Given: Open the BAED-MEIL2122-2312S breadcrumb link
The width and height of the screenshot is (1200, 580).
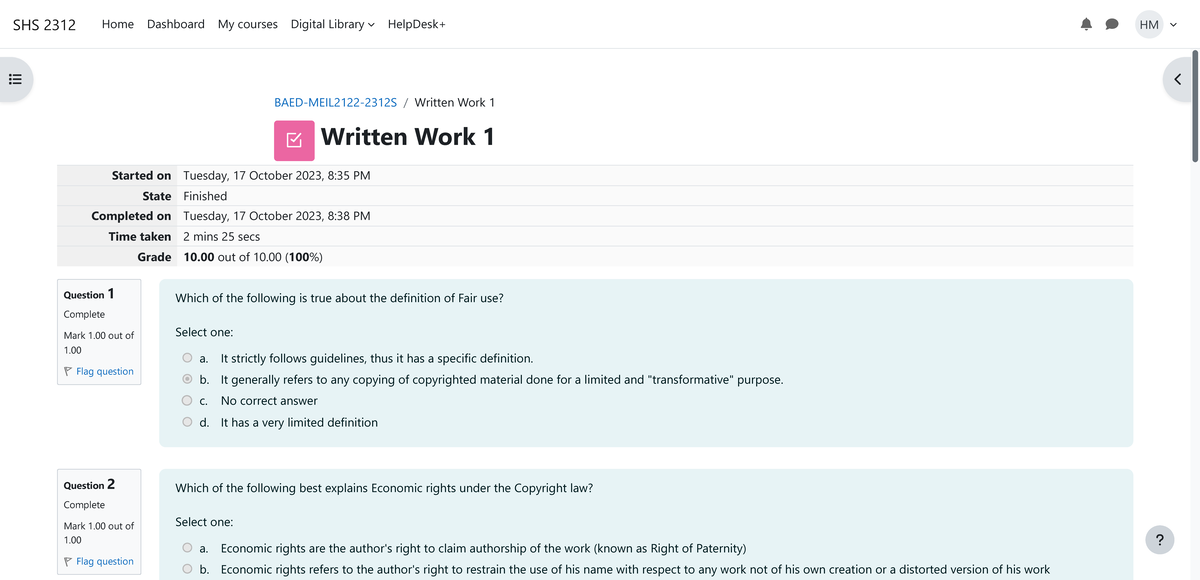Looking at the screenshot, I should [335, 102].
